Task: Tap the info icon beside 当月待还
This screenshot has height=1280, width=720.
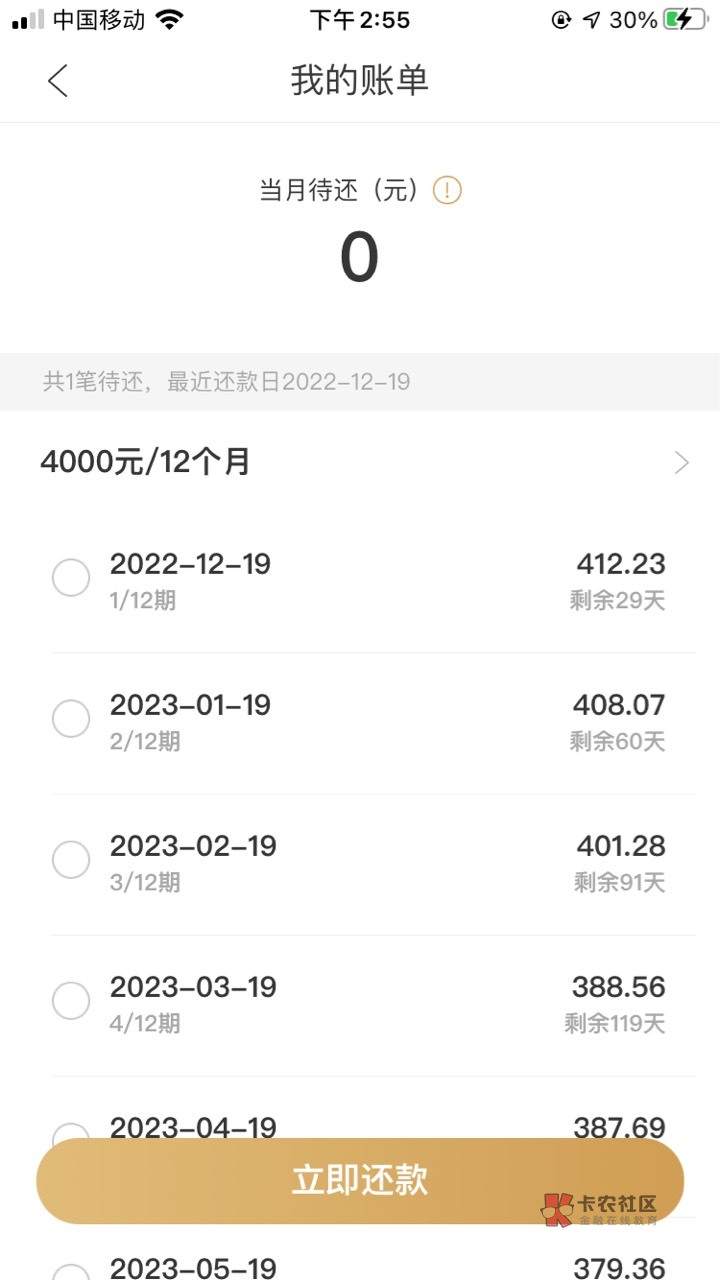Action: 447,190
